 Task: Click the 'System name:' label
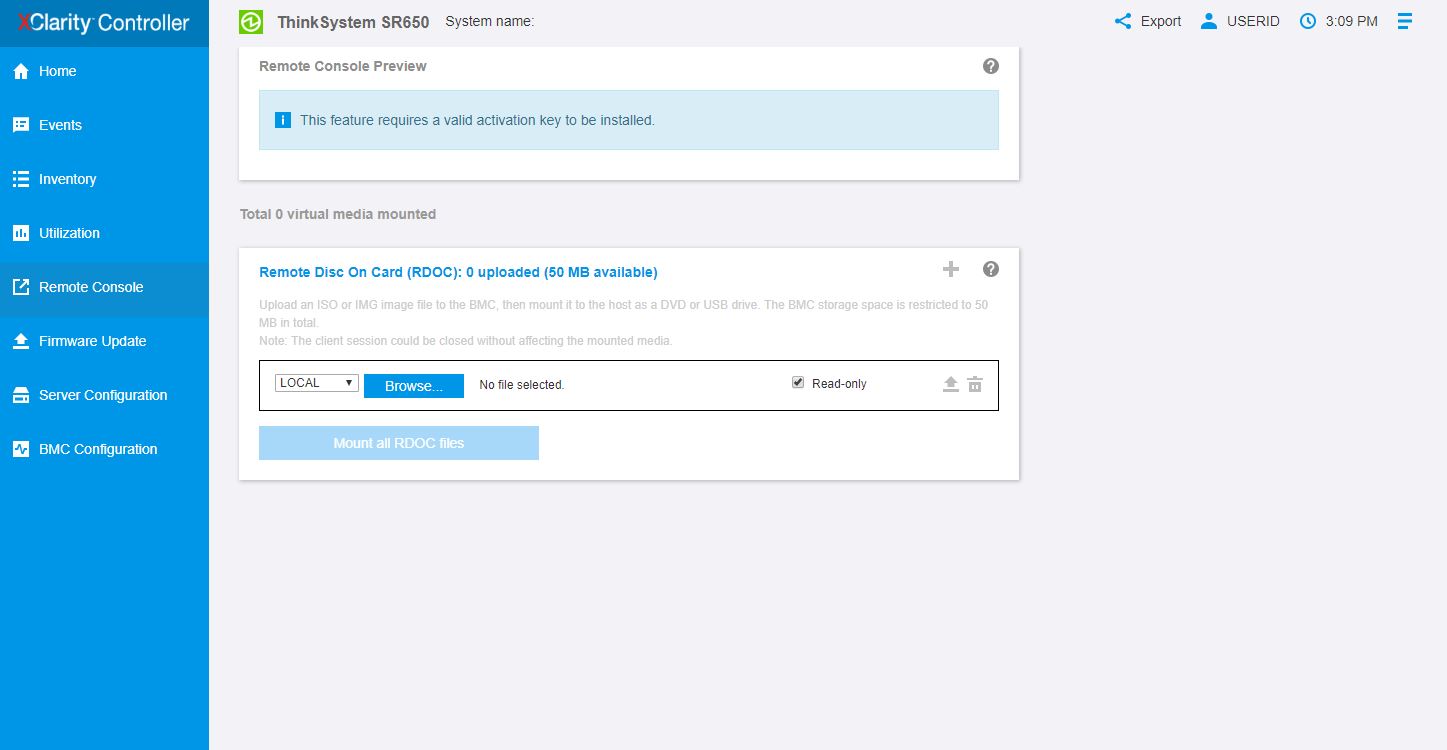(x=490, y=21)
